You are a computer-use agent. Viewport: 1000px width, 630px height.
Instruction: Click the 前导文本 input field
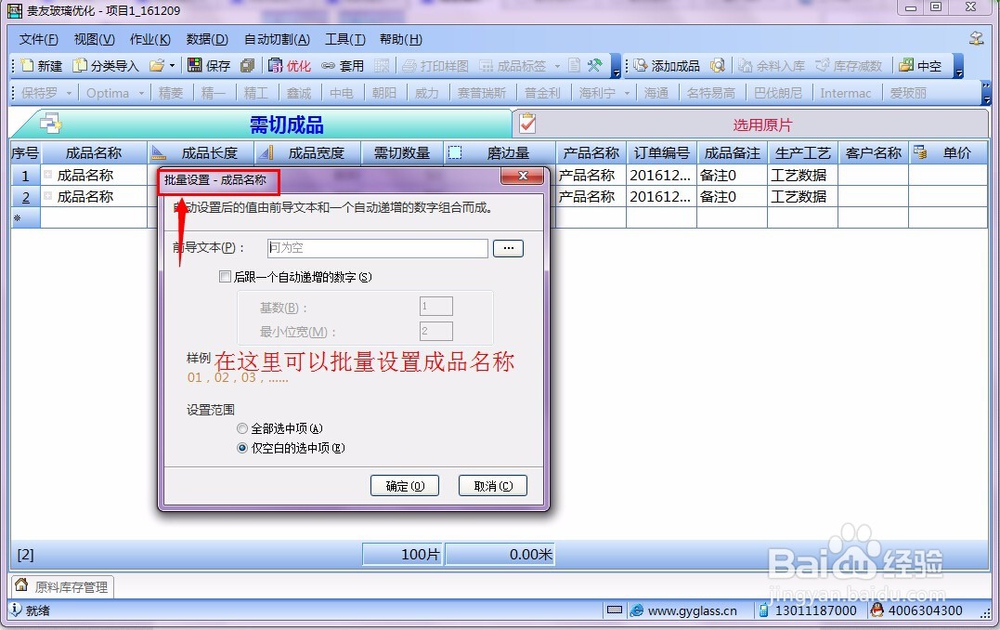378,248
